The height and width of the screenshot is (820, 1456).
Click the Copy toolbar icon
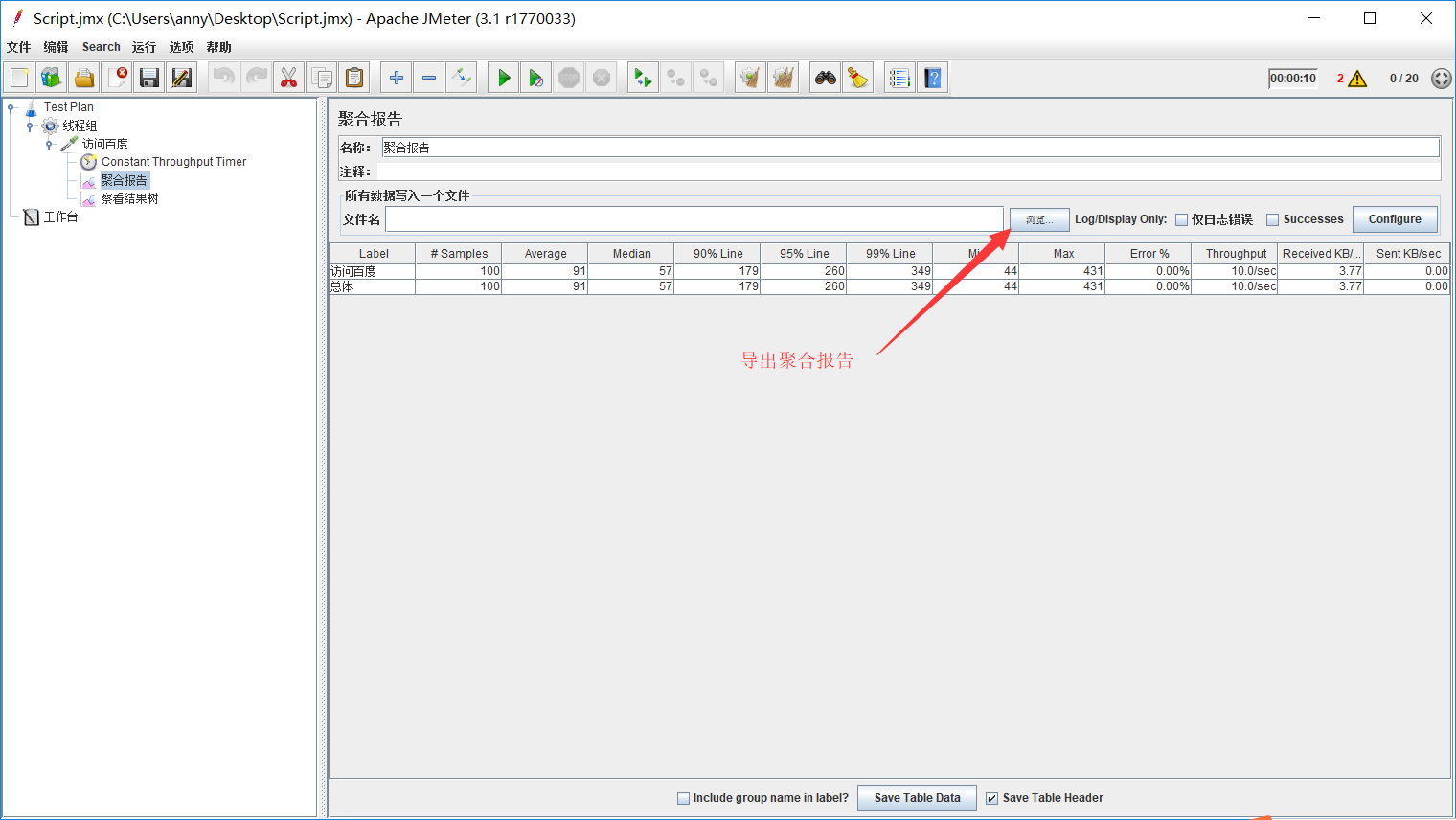coord(322,78)
